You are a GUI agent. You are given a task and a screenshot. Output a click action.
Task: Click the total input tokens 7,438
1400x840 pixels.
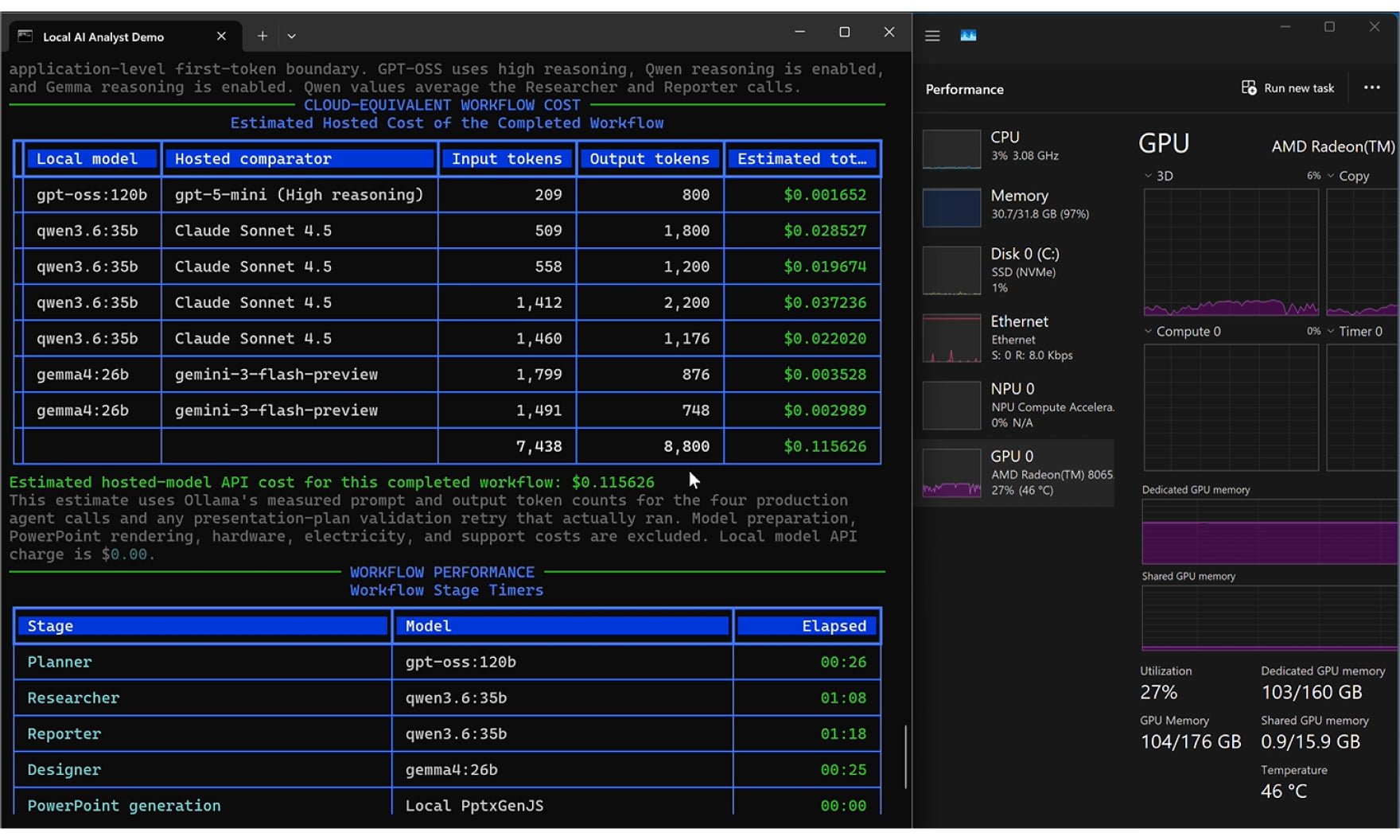(539, 446)
